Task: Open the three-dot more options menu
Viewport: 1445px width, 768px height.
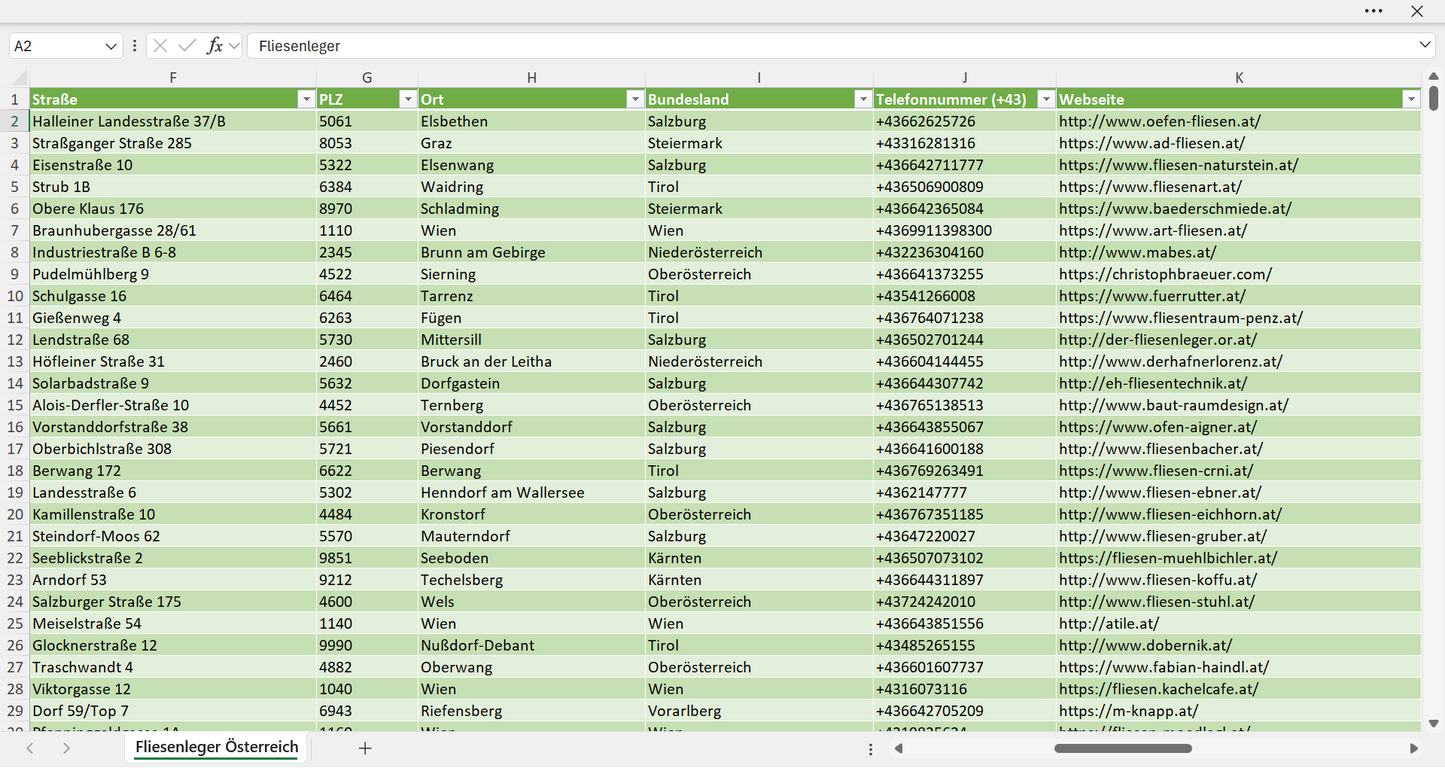Action: click(1374, 11)
